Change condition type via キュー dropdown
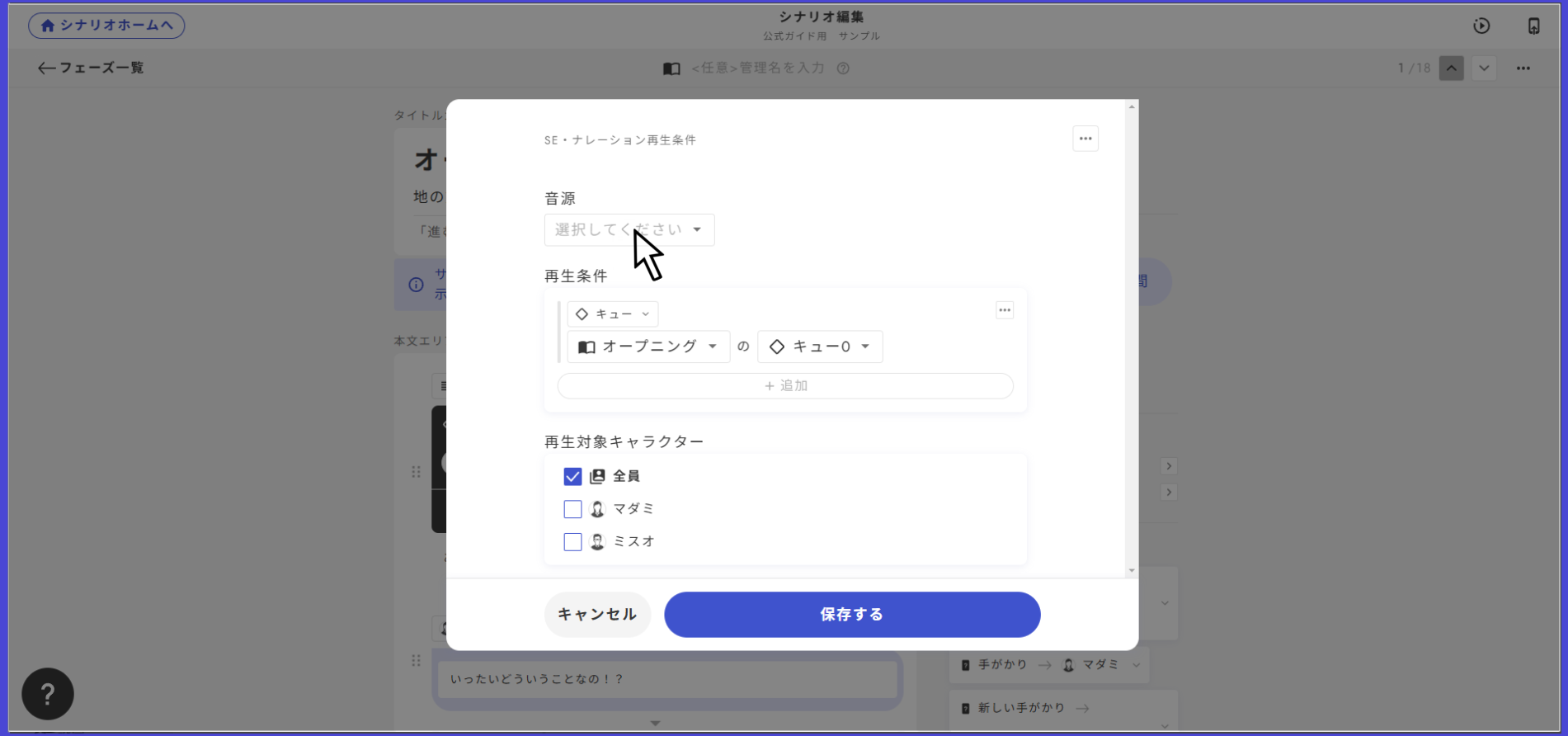The image size is (1568, 736). pos(613,314)
